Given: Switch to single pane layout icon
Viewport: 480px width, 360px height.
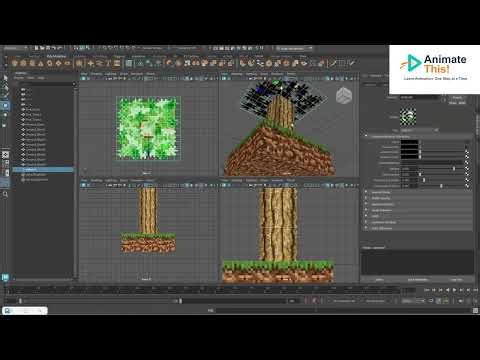Looking at the screenshot, I should (x=5, y=154).
